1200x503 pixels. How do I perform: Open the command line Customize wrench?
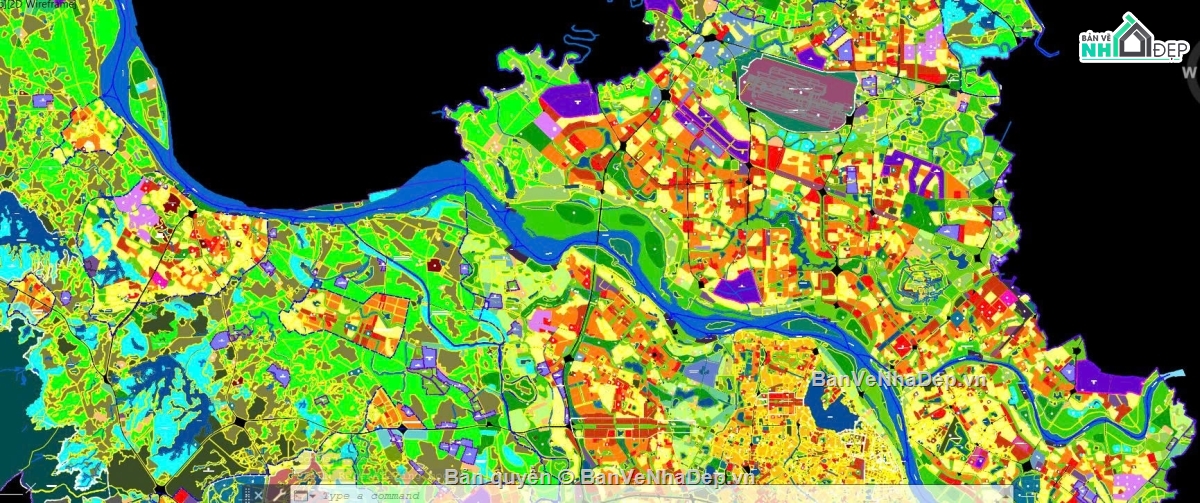point(279,495)
